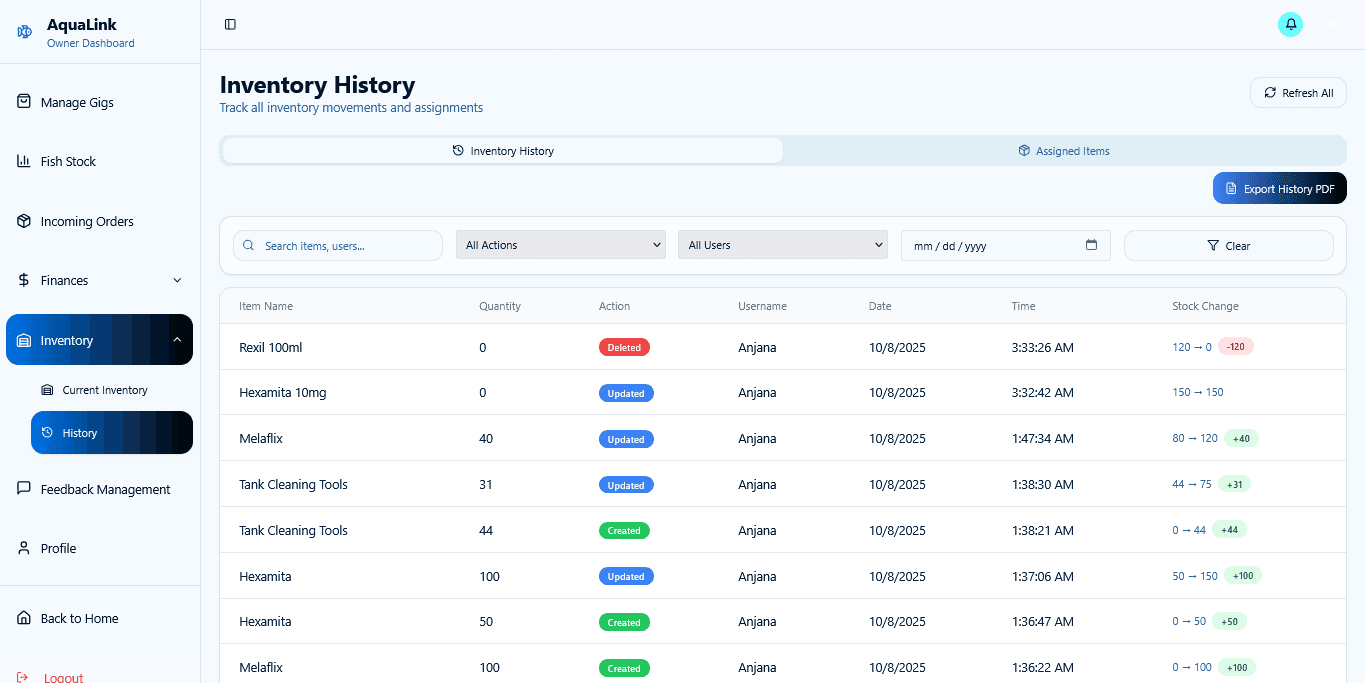
Task: Collapse the Inventory sidebar section
Action: coord(176,339)
